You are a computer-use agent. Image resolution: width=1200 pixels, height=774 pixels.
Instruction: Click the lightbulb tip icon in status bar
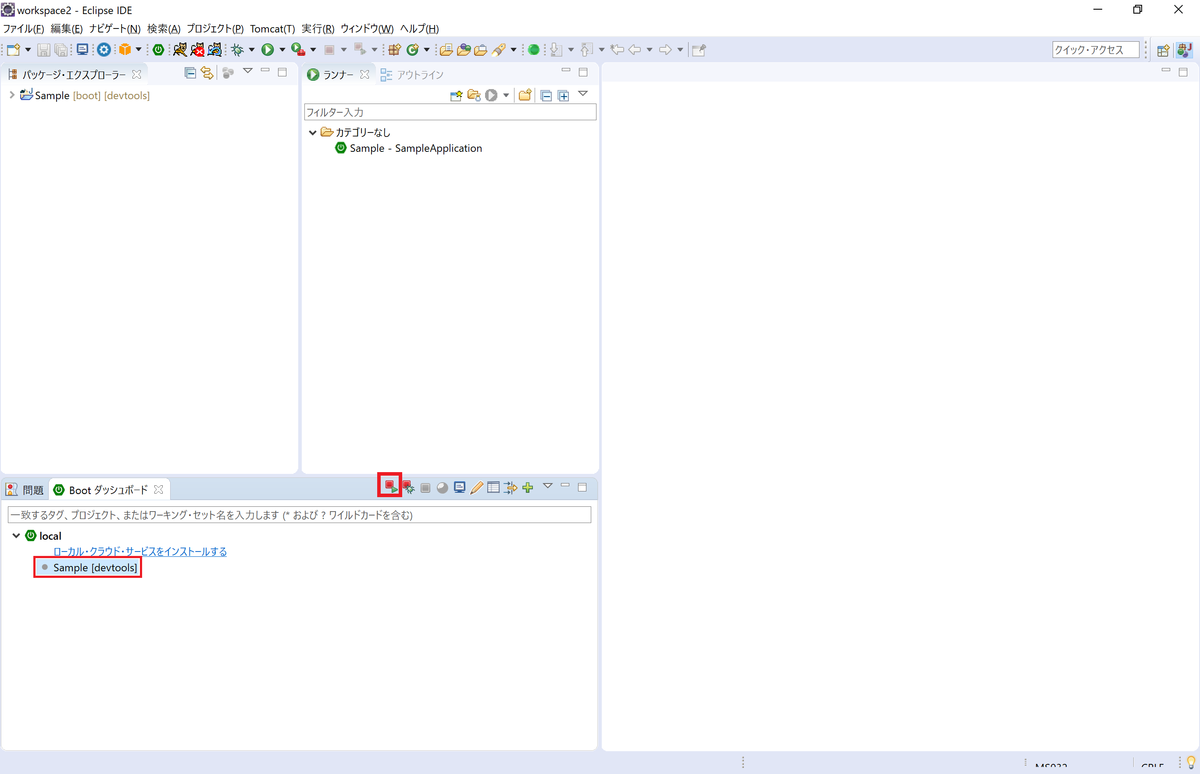[1190, 765]
